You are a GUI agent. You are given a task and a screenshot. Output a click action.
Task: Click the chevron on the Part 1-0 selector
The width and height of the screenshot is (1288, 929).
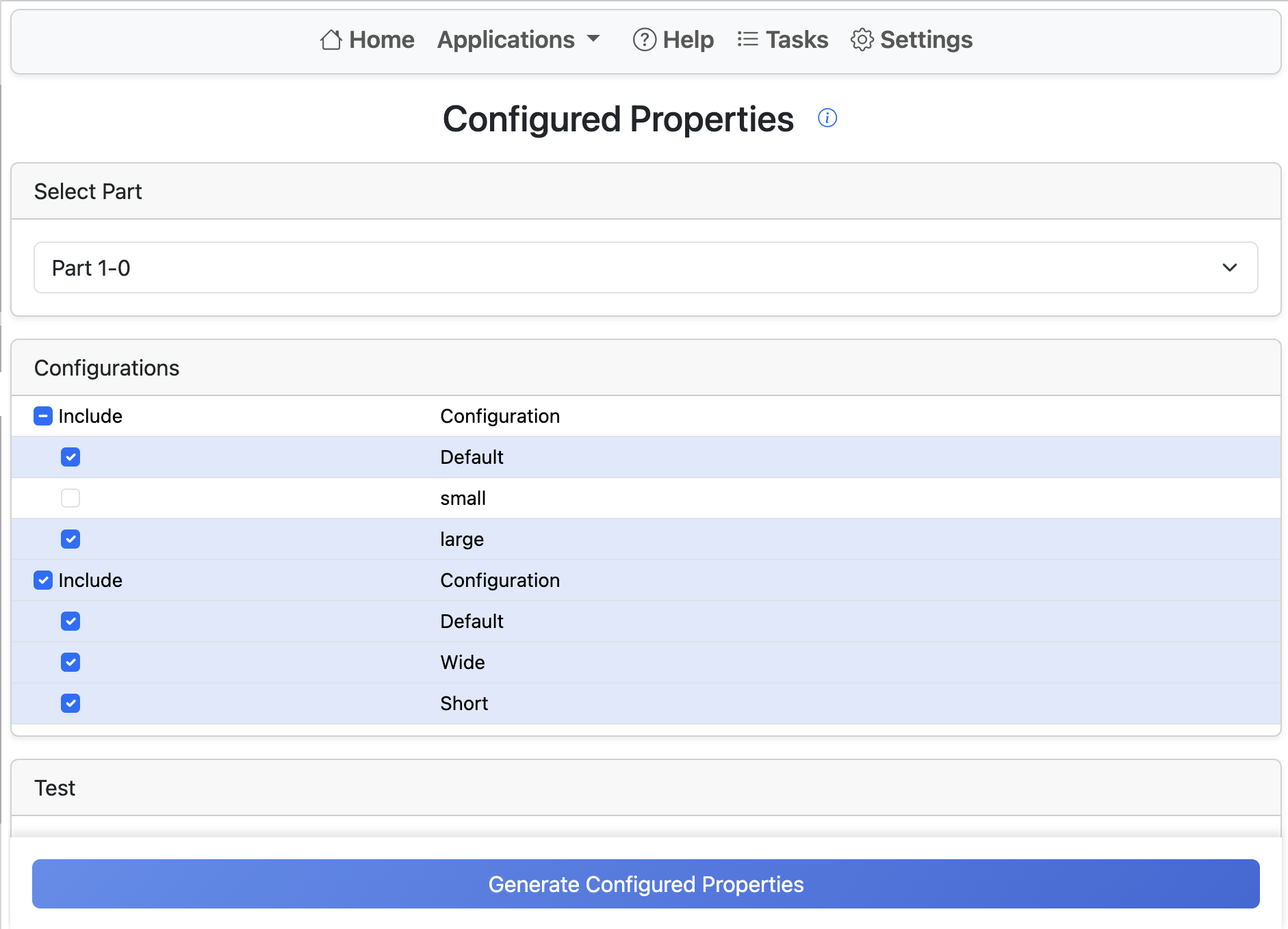(x=1230, y=267)
